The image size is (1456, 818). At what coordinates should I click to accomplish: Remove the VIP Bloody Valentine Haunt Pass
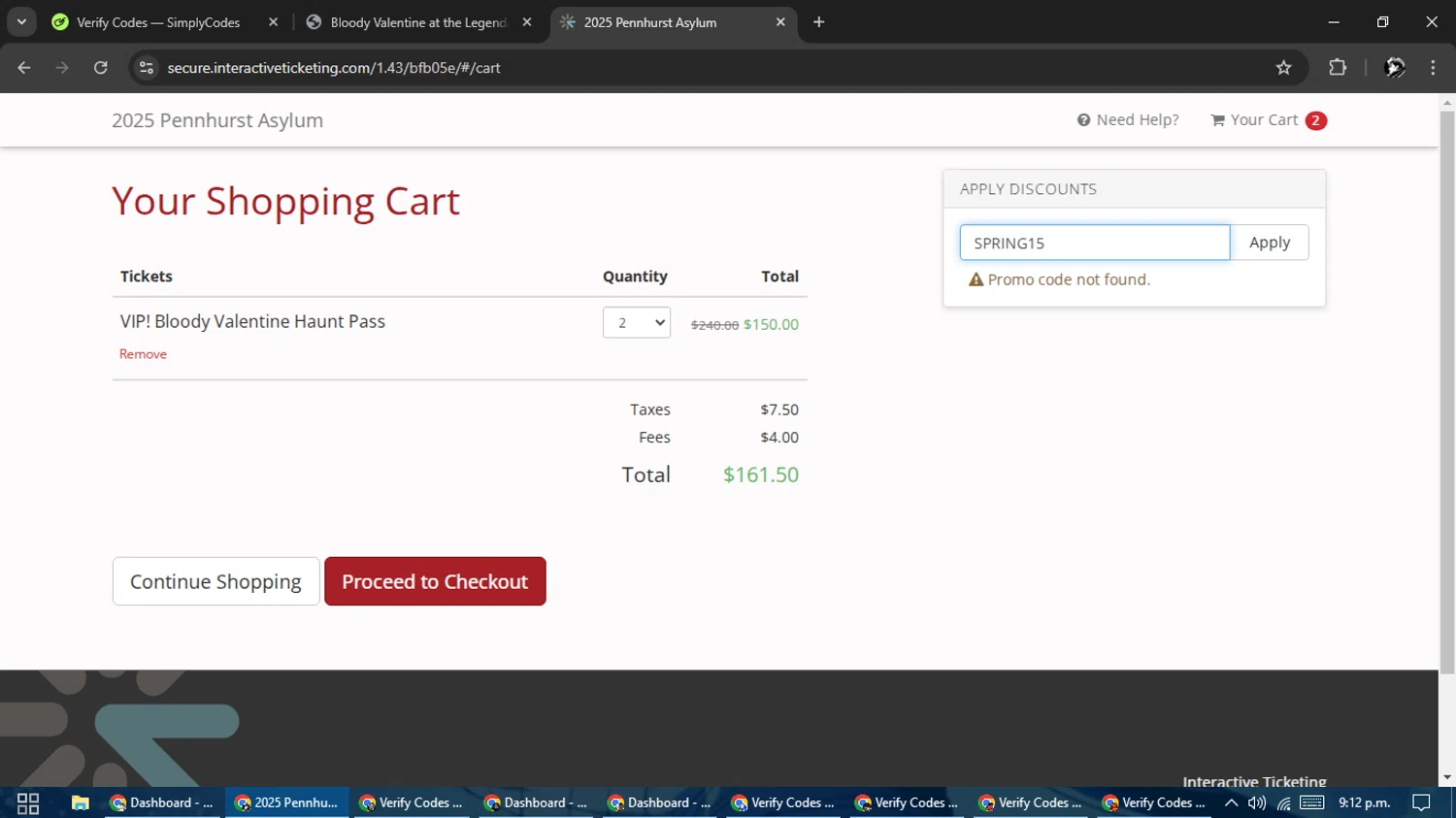(143, 354)
